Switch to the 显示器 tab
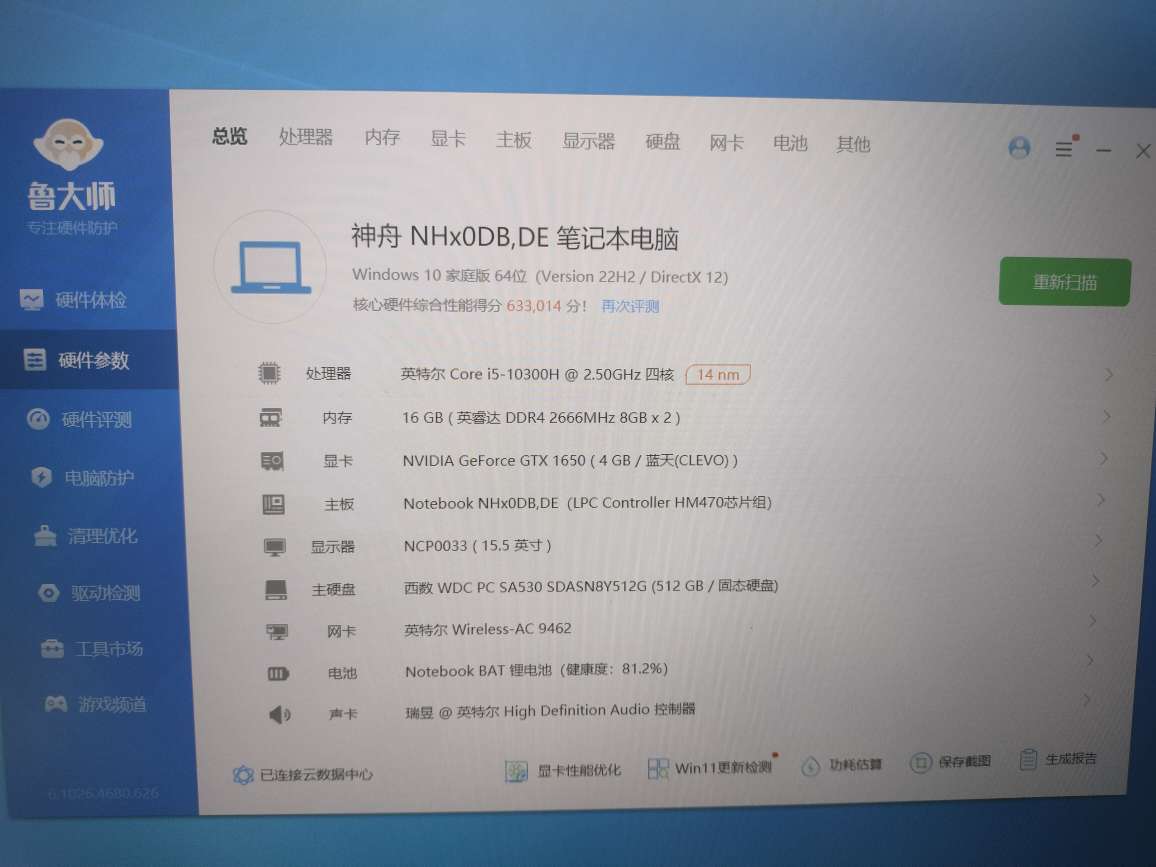The width and height of the screenshot is (1156, 867). [x=588, y=141]
